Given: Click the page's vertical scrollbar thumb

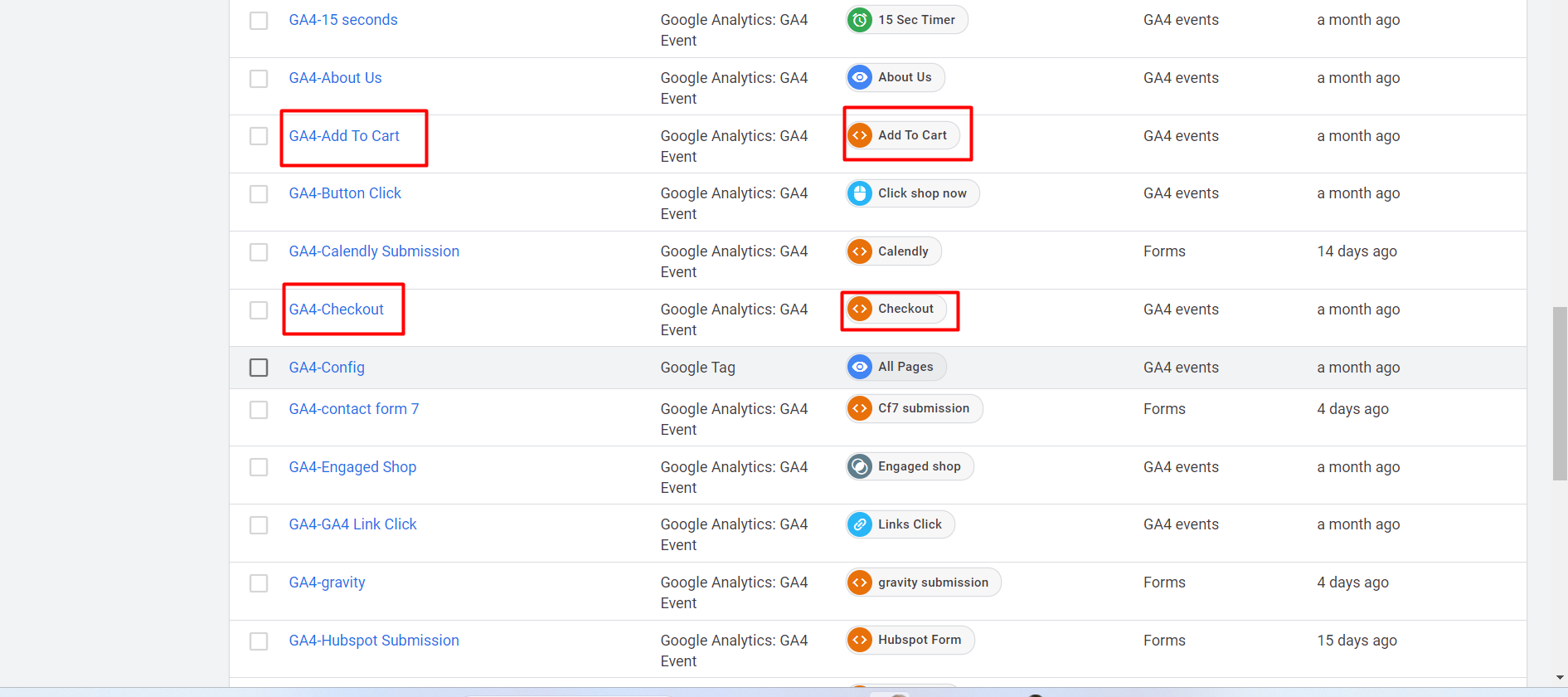Looking at the screenshot, I should 1560,393.
